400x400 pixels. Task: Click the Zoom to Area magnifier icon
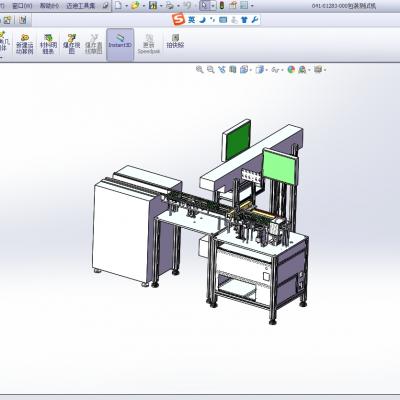click(x=211, y=70)
